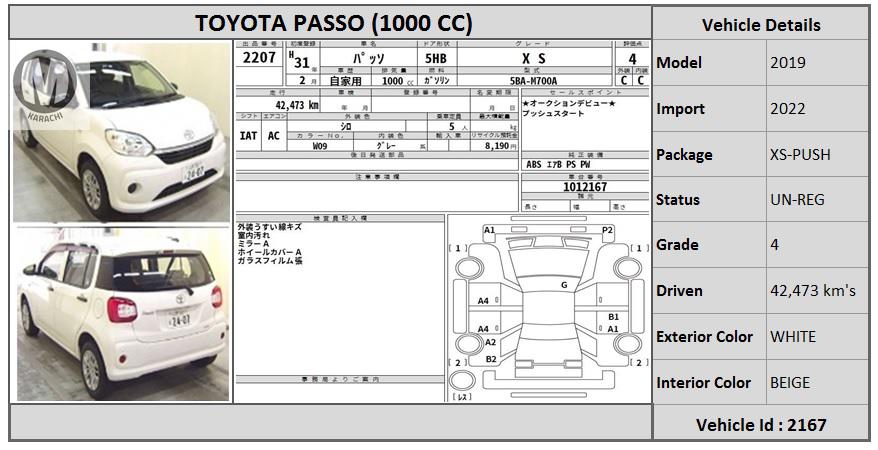Select the sales point "プッシュスタート"

pos(553,114)
